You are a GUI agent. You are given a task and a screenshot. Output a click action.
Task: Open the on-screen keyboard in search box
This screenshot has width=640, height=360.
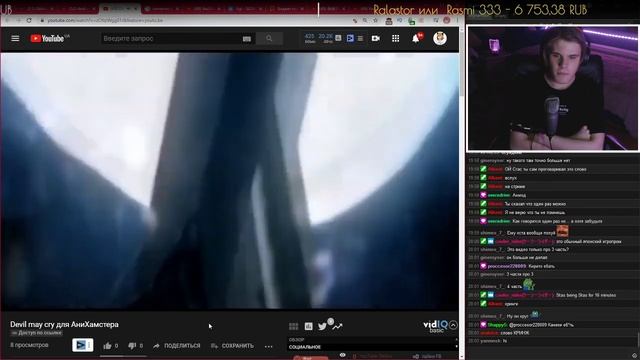point(247,39)
